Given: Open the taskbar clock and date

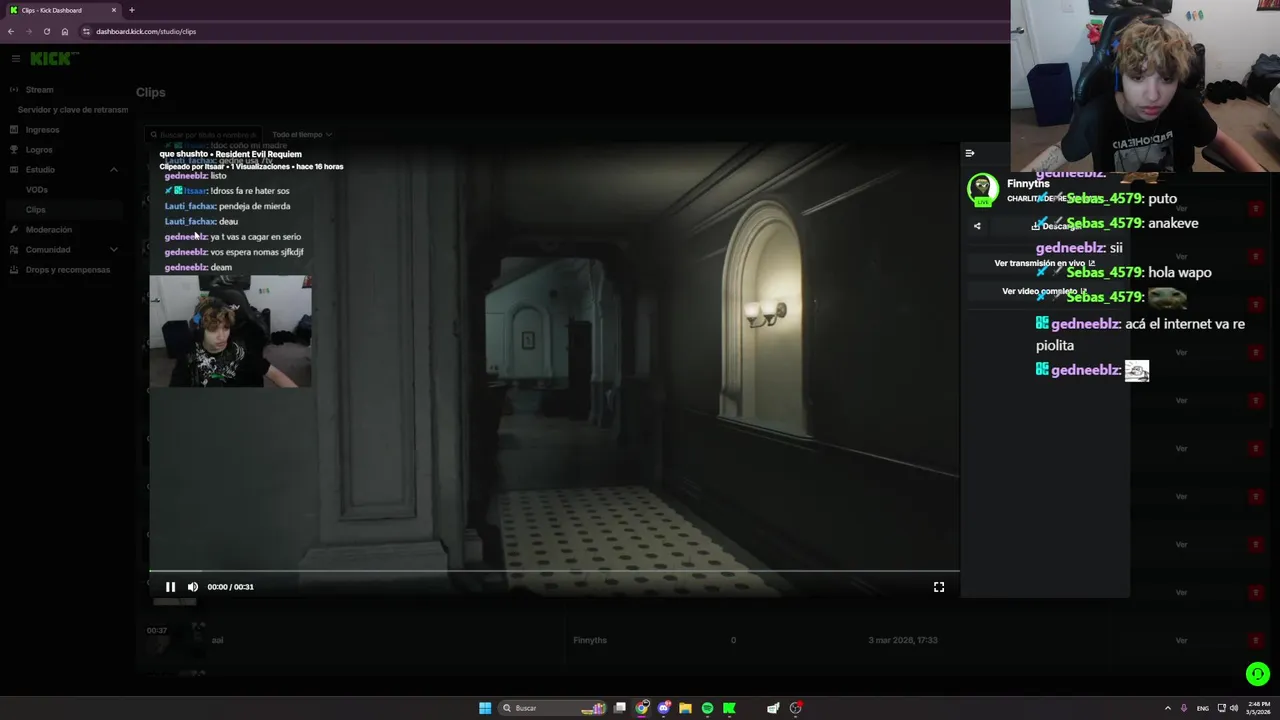Looking at the screenshot, I should coord(1259,708).
